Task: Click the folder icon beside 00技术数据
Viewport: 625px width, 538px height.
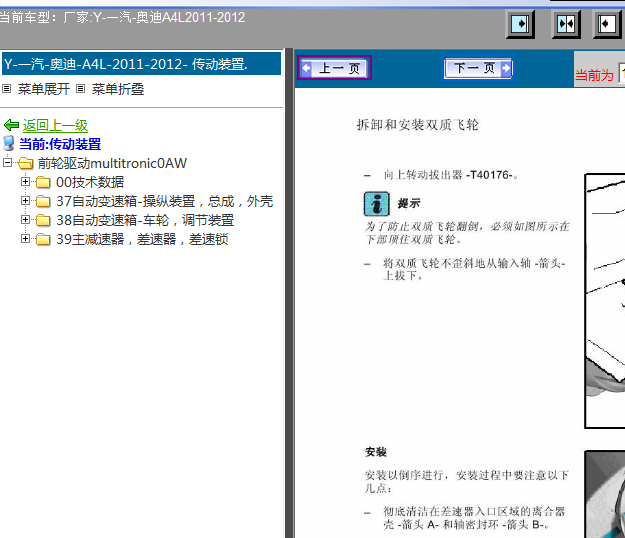Action: coord(43,182)
